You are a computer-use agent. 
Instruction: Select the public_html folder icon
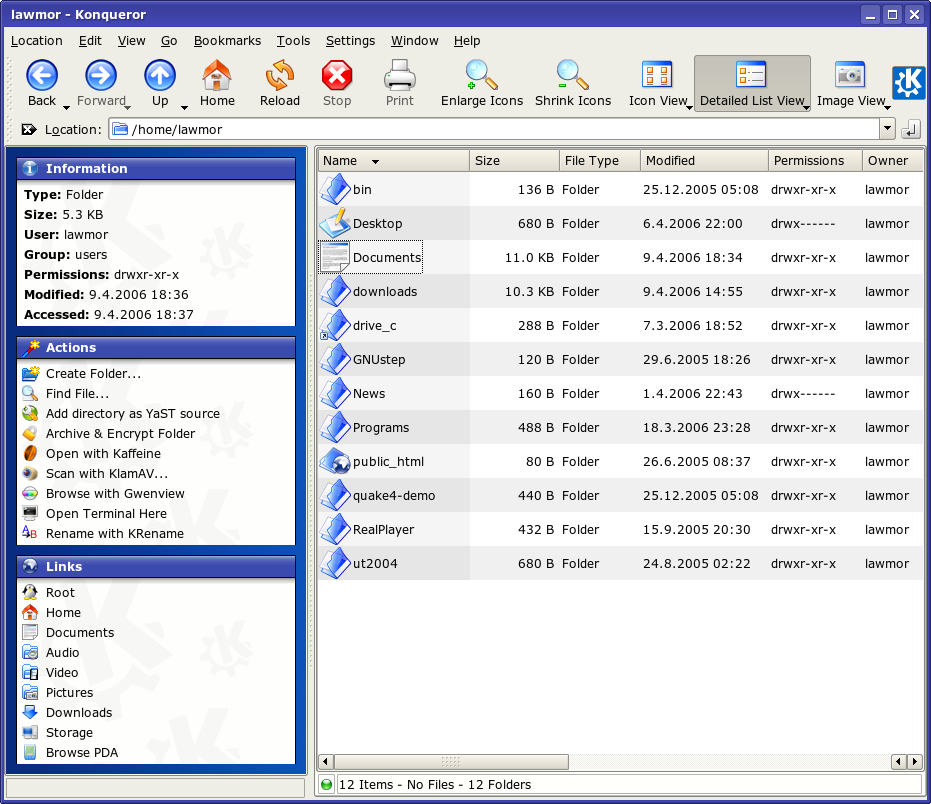(x=335, y=461)
